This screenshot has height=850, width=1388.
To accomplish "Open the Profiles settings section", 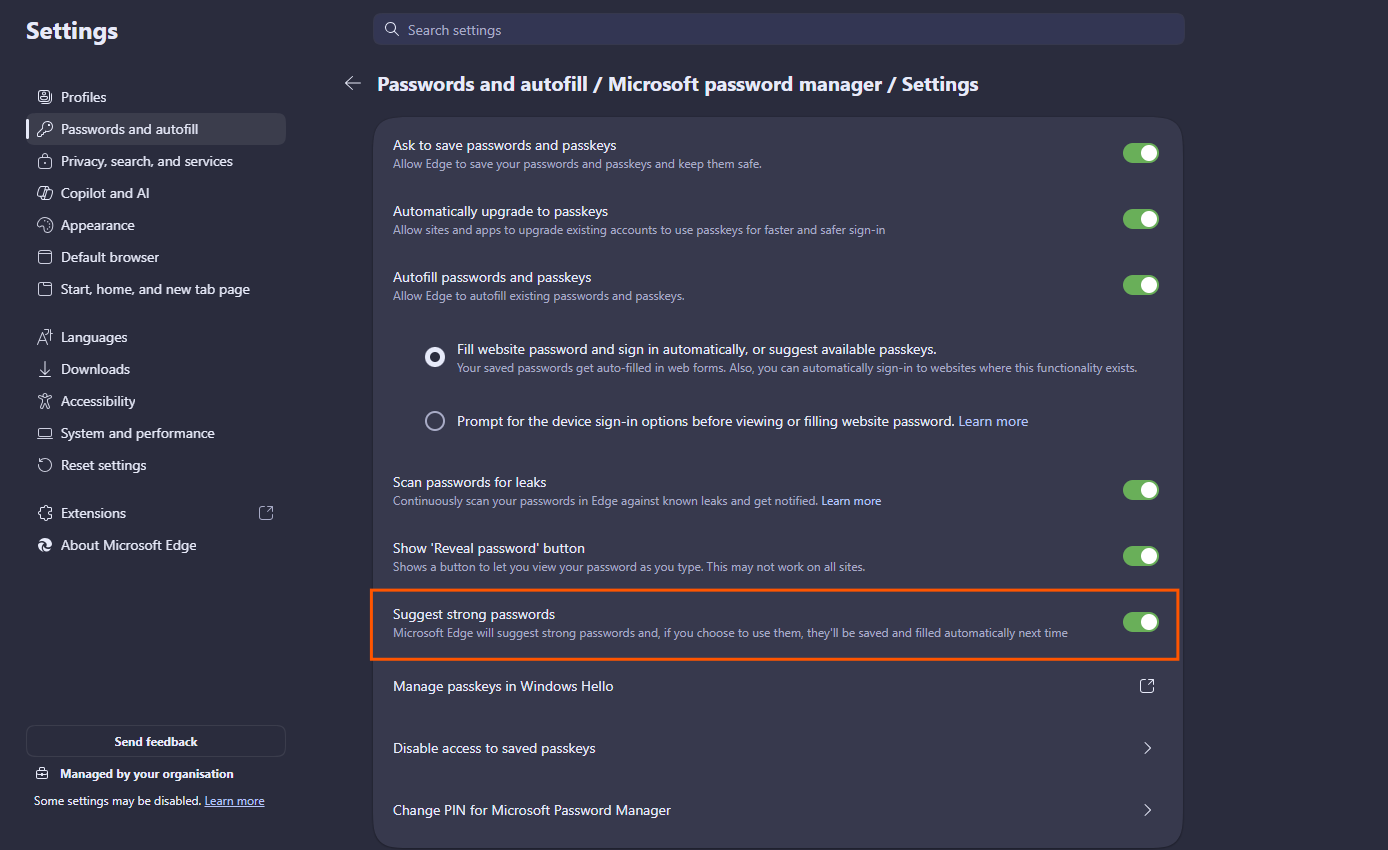I will tap(156, 97).
